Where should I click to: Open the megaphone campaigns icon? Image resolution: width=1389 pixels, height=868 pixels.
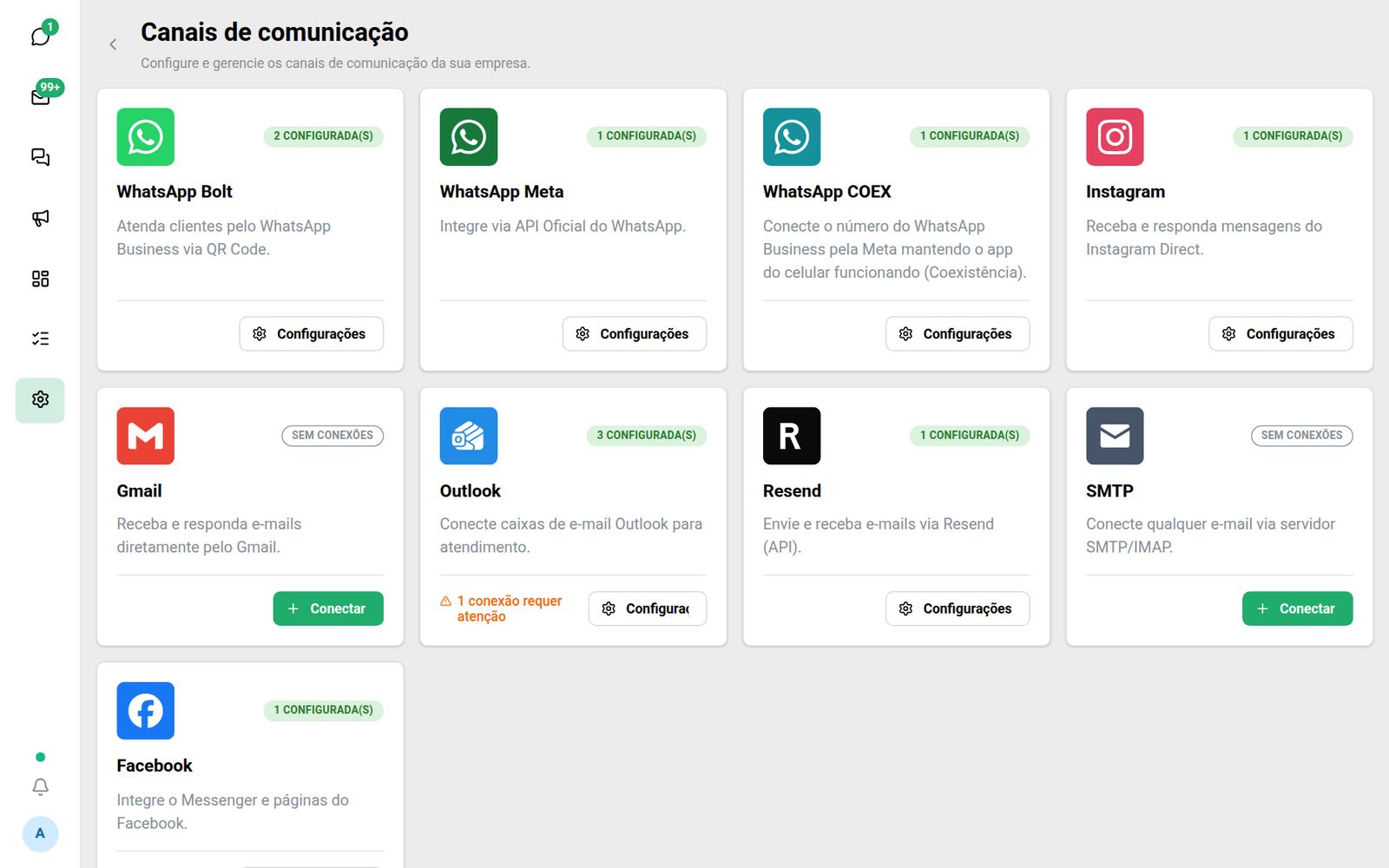[x=40, y=218]
